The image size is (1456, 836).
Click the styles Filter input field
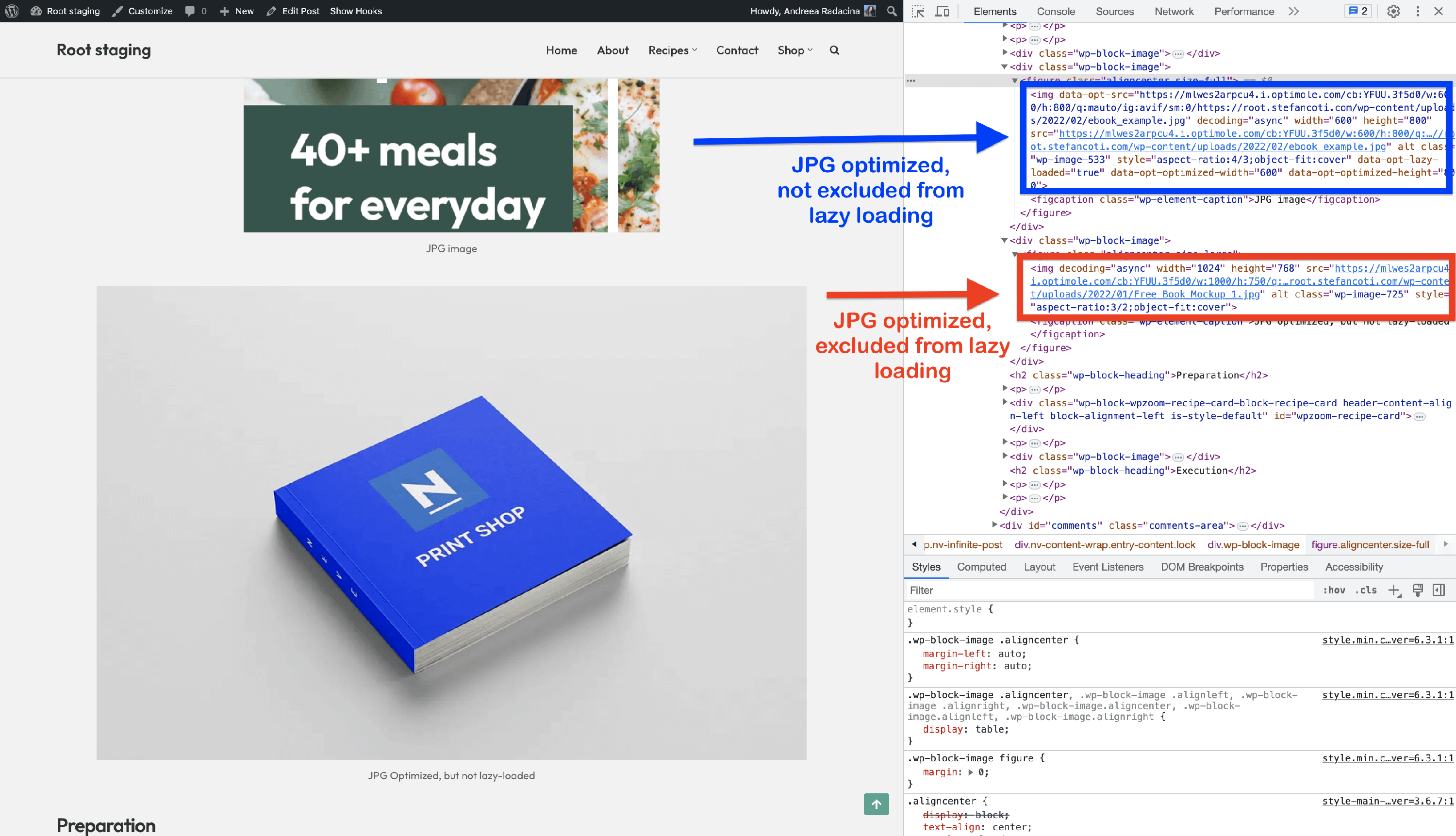coord(1109,590)
